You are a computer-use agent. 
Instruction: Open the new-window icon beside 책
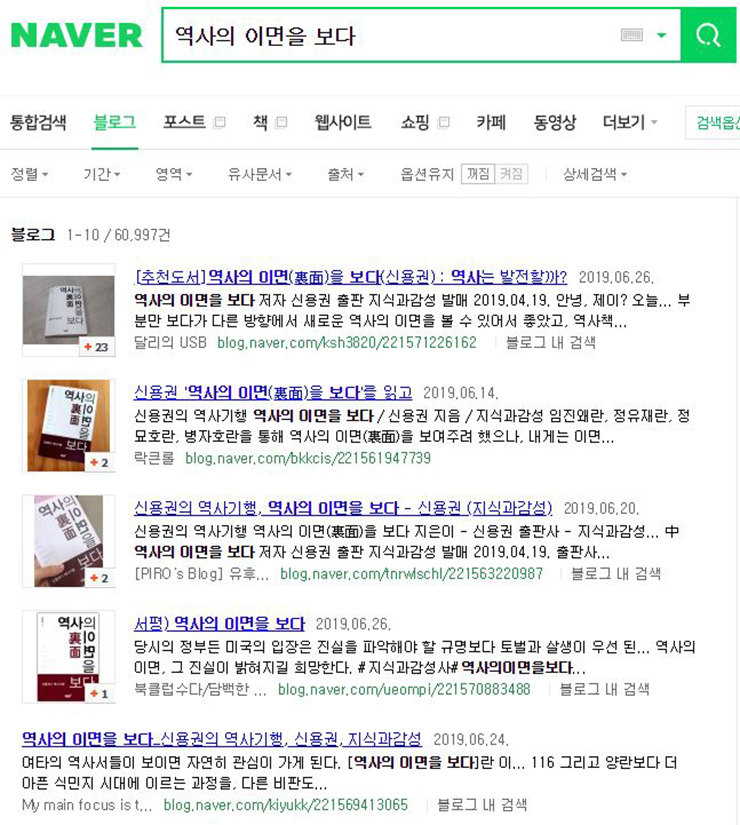(x=282, y=123)
